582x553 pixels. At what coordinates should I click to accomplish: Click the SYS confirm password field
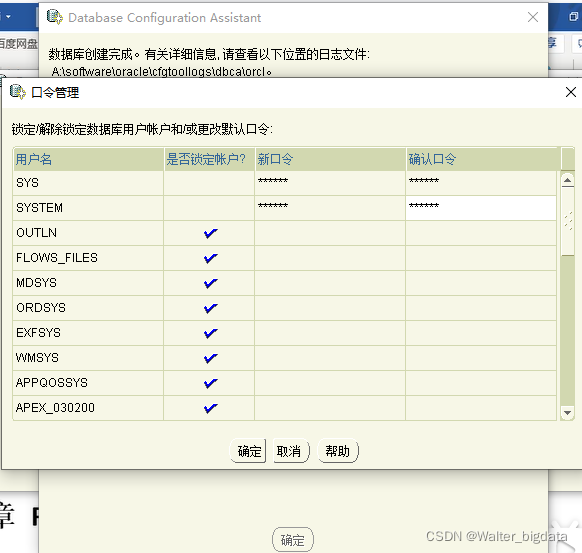[x=481, y=183]
